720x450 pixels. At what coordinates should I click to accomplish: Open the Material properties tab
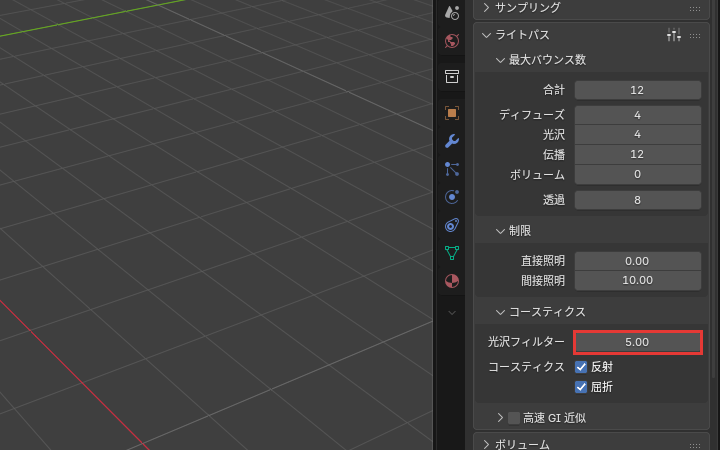pos(452,281)
